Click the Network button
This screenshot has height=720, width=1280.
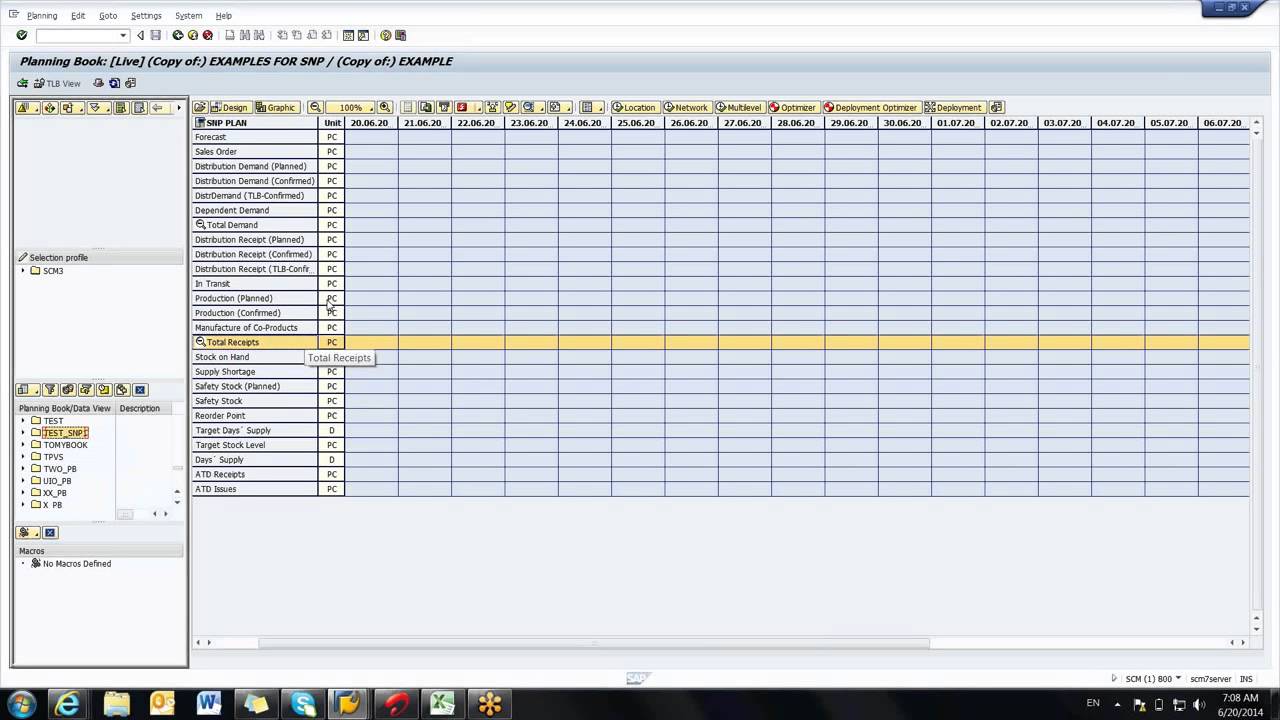(x=686, y=107)
